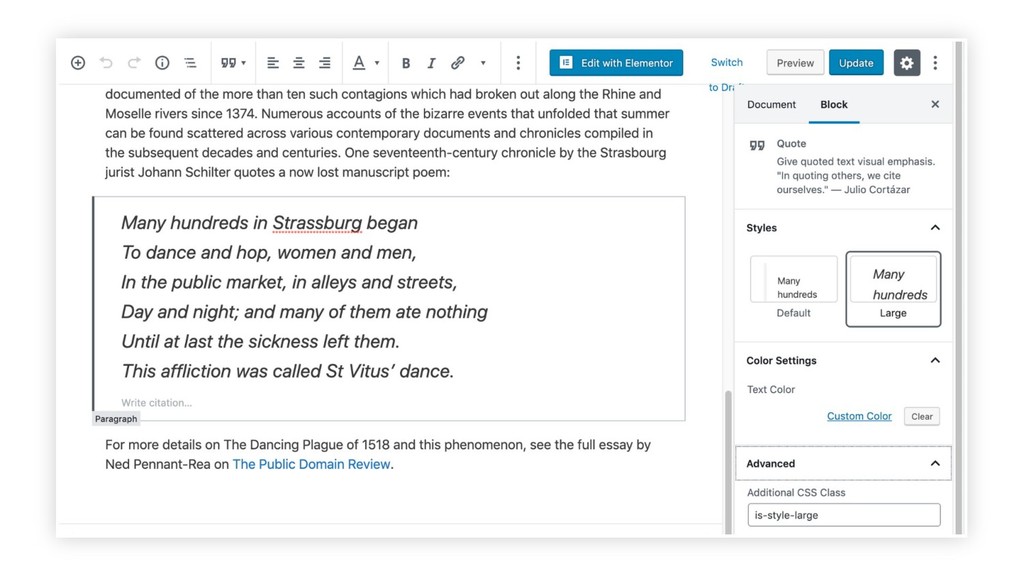1024x576 pixels.
Task: Click the Add block plus icon
Action: coord(78,63)
